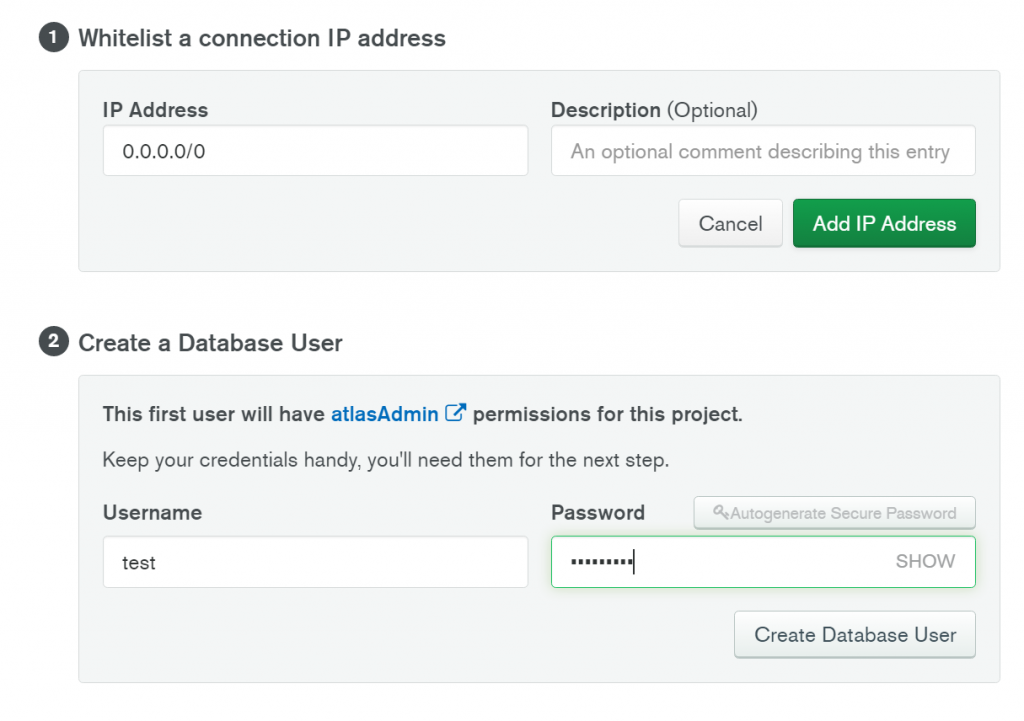
Task: Click the Whitelist a connection IP address heading
Action: (262, 39)
